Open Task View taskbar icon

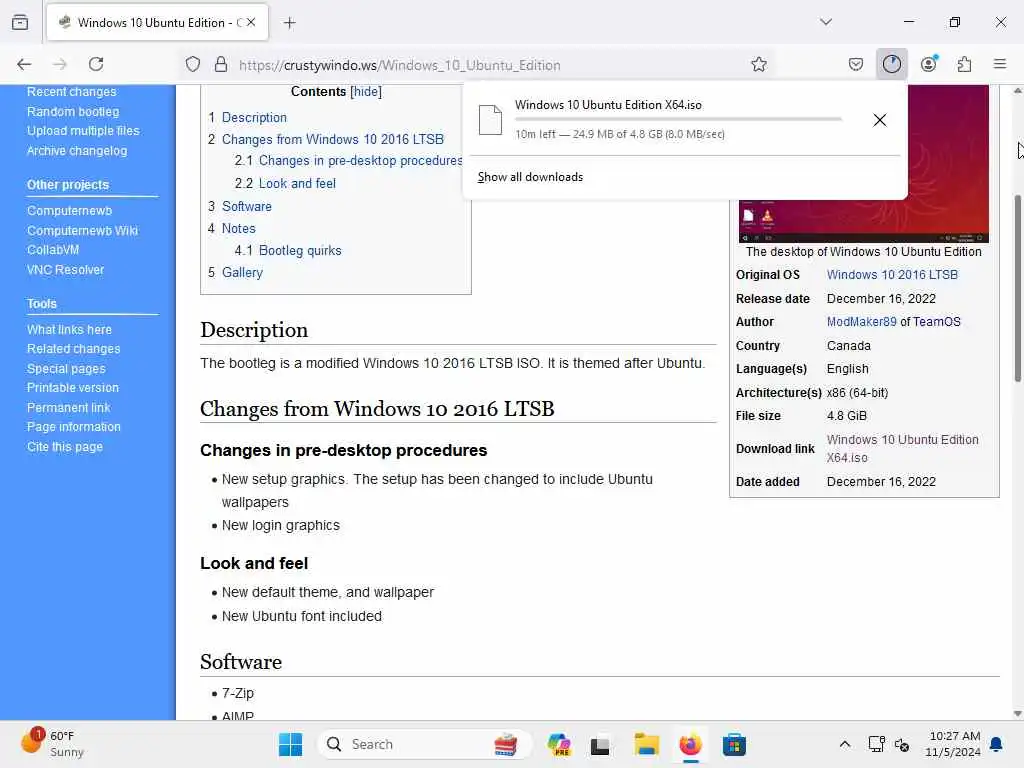[600, 745]
